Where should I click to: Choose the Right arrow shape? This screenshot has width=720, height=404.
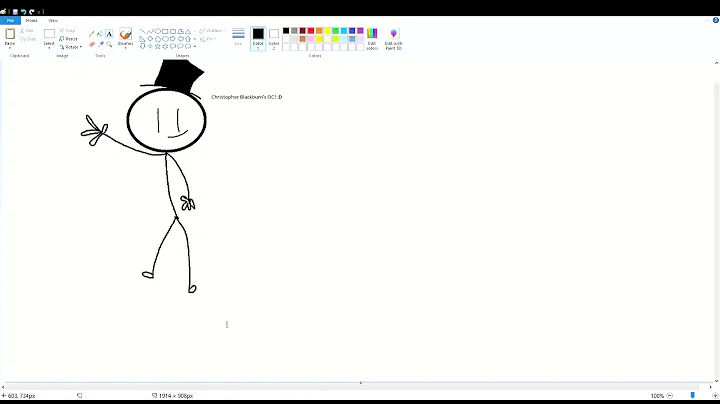click(x=173, y=39)
